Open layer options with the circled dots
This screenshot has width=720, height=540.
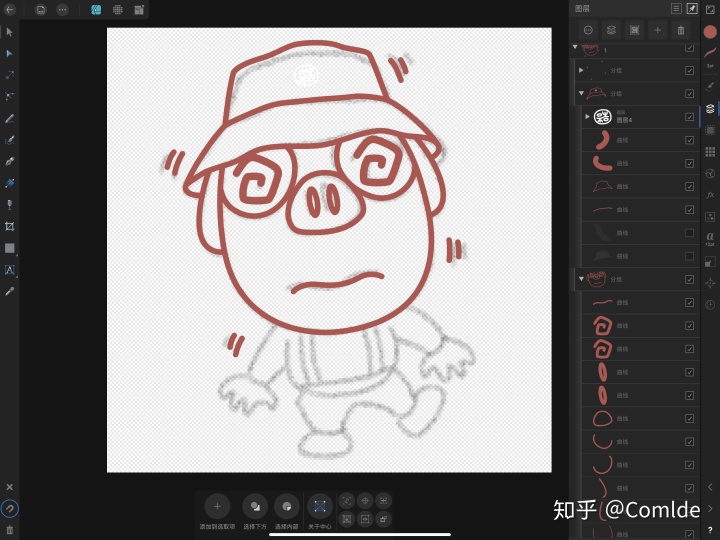pos(588,30)
